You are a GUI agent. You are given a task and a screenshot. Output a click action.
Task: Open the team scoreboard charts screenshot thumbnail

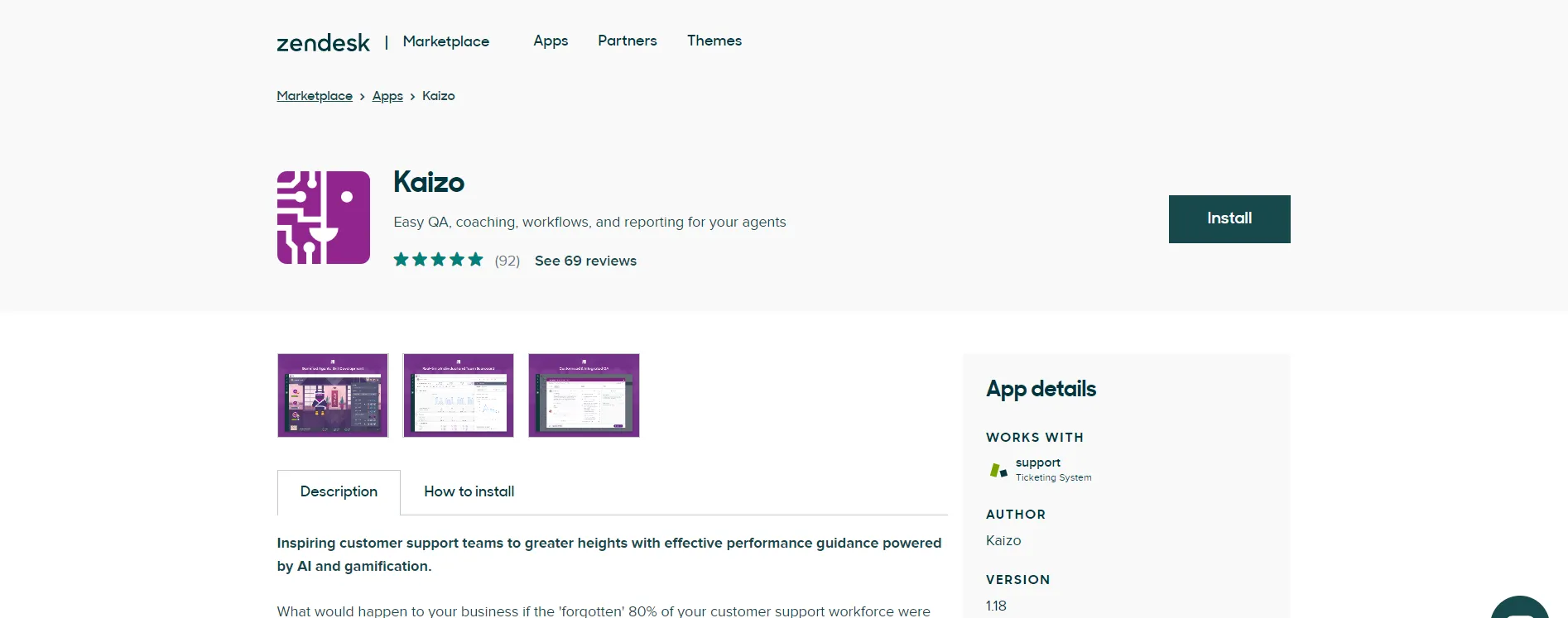[458, 395]
